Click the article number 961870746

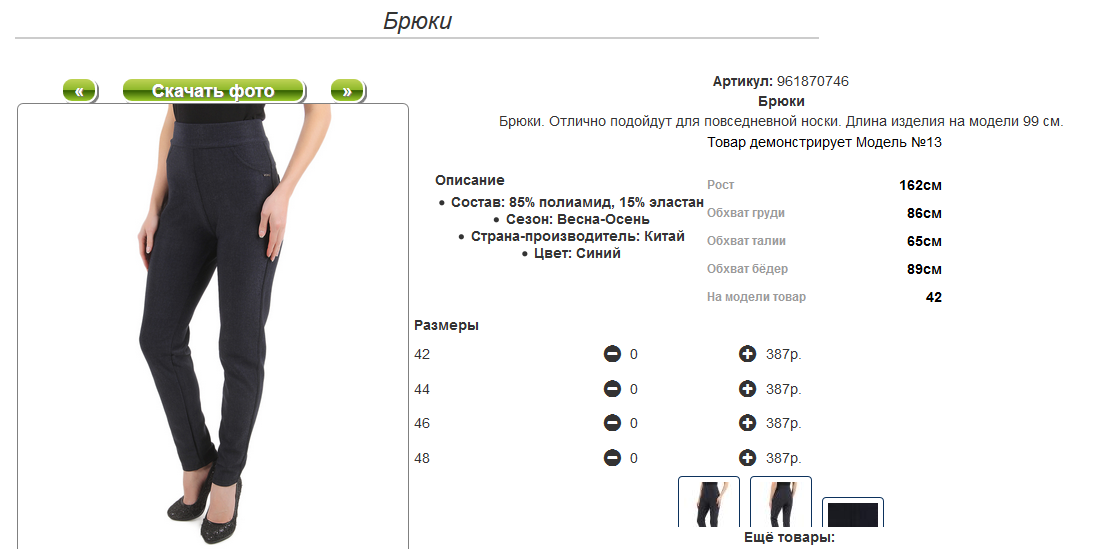pyautogui.click(x=813, y=81)
